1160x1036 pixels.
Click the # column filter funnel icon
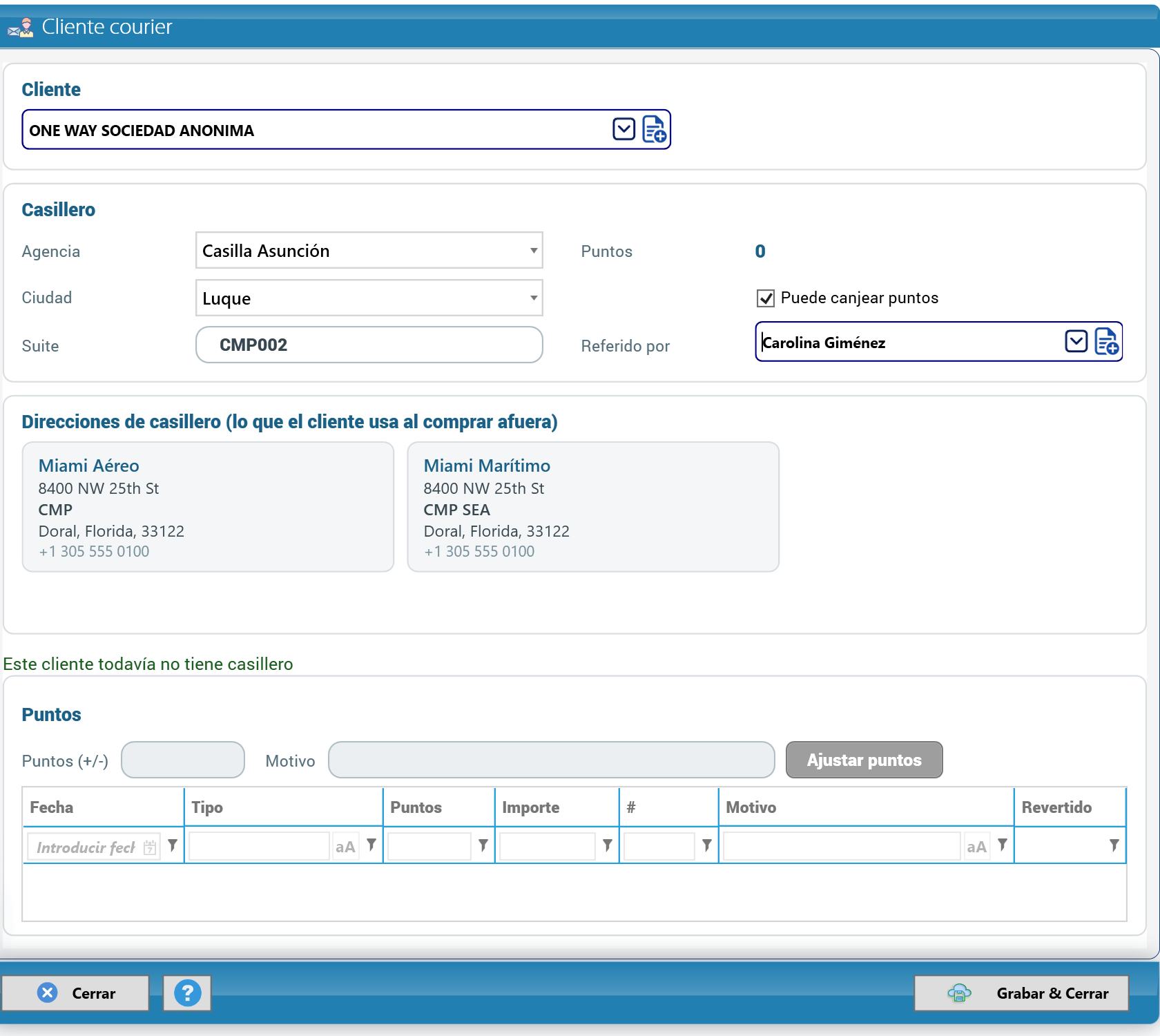click(707, 845)
